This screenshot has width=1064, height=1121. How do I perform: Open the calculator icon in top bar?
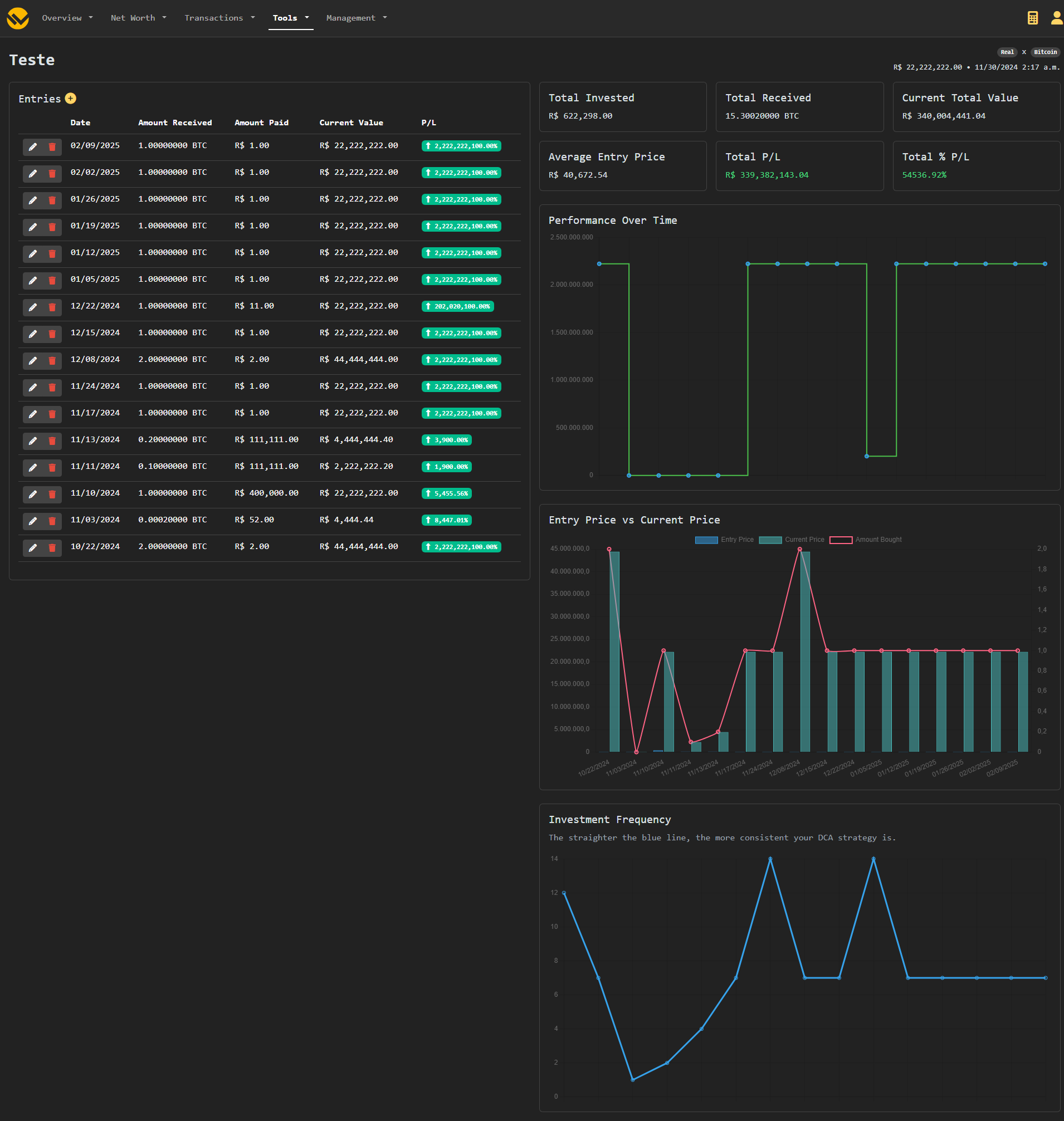point(1032,18)
